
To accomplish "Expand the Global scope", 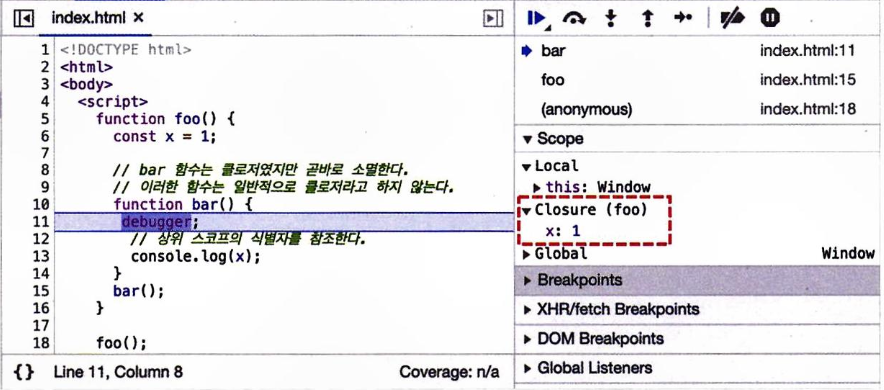I will (x=526, y=254).
